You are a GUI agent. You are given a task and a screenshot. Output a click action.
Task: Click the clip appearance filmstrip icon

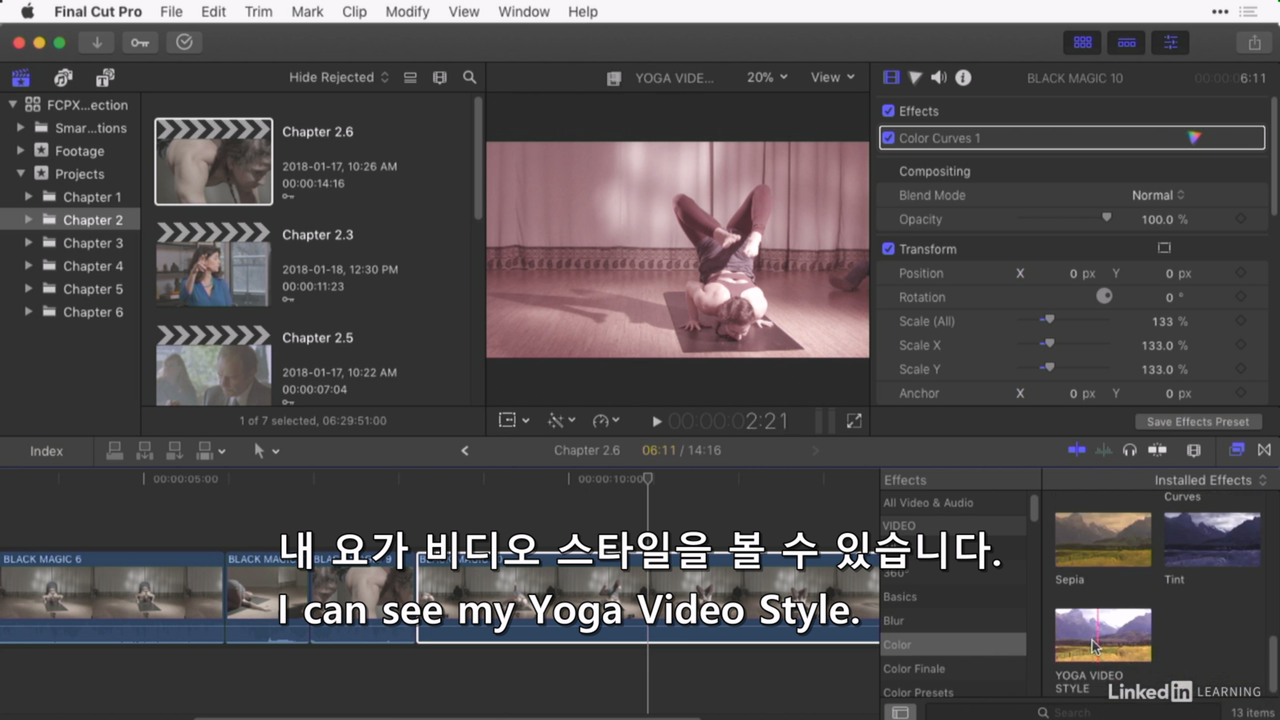pos(1193,450)
